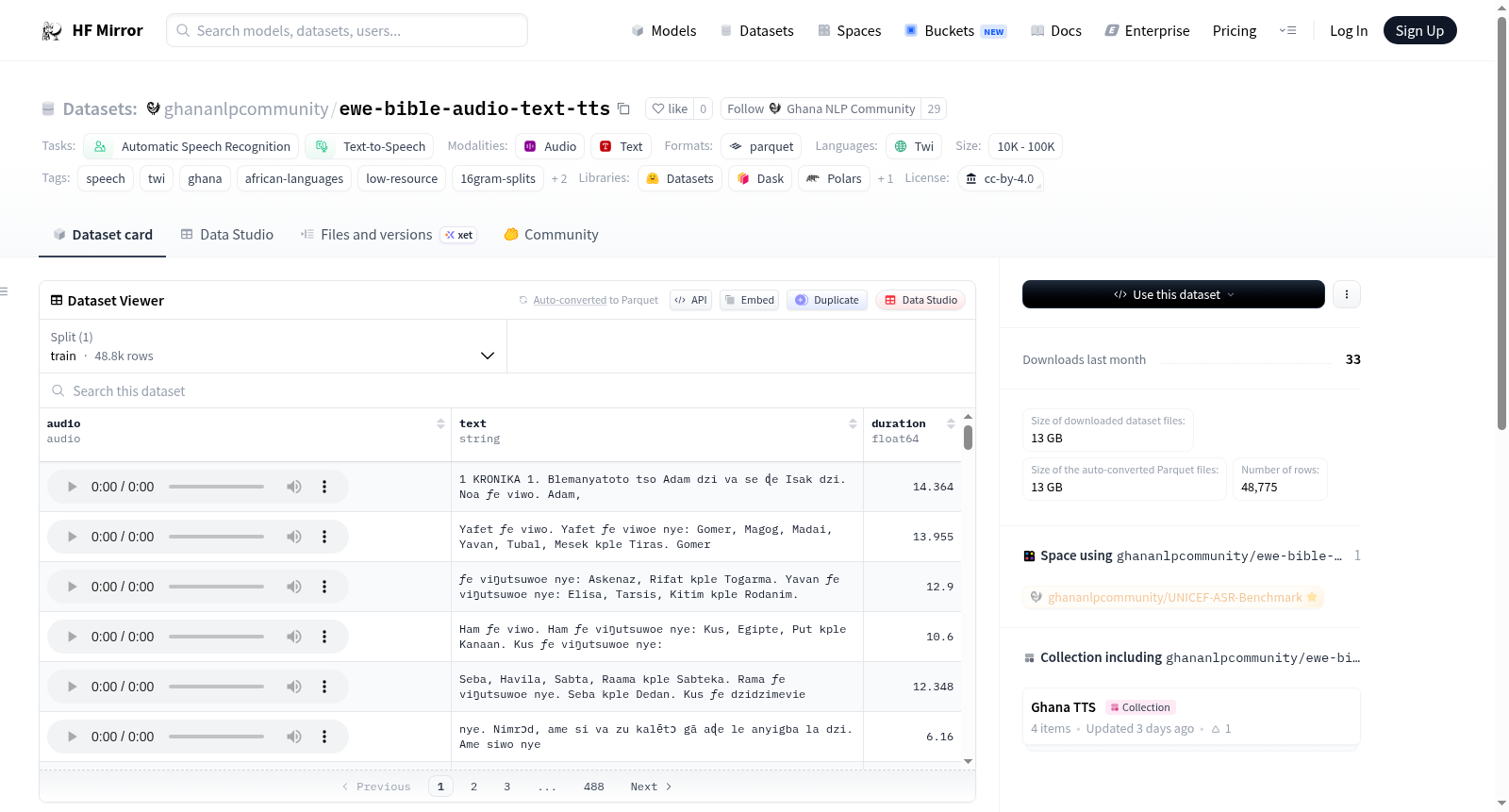Switch to the Data Studio tab

[x=227, y=234]
